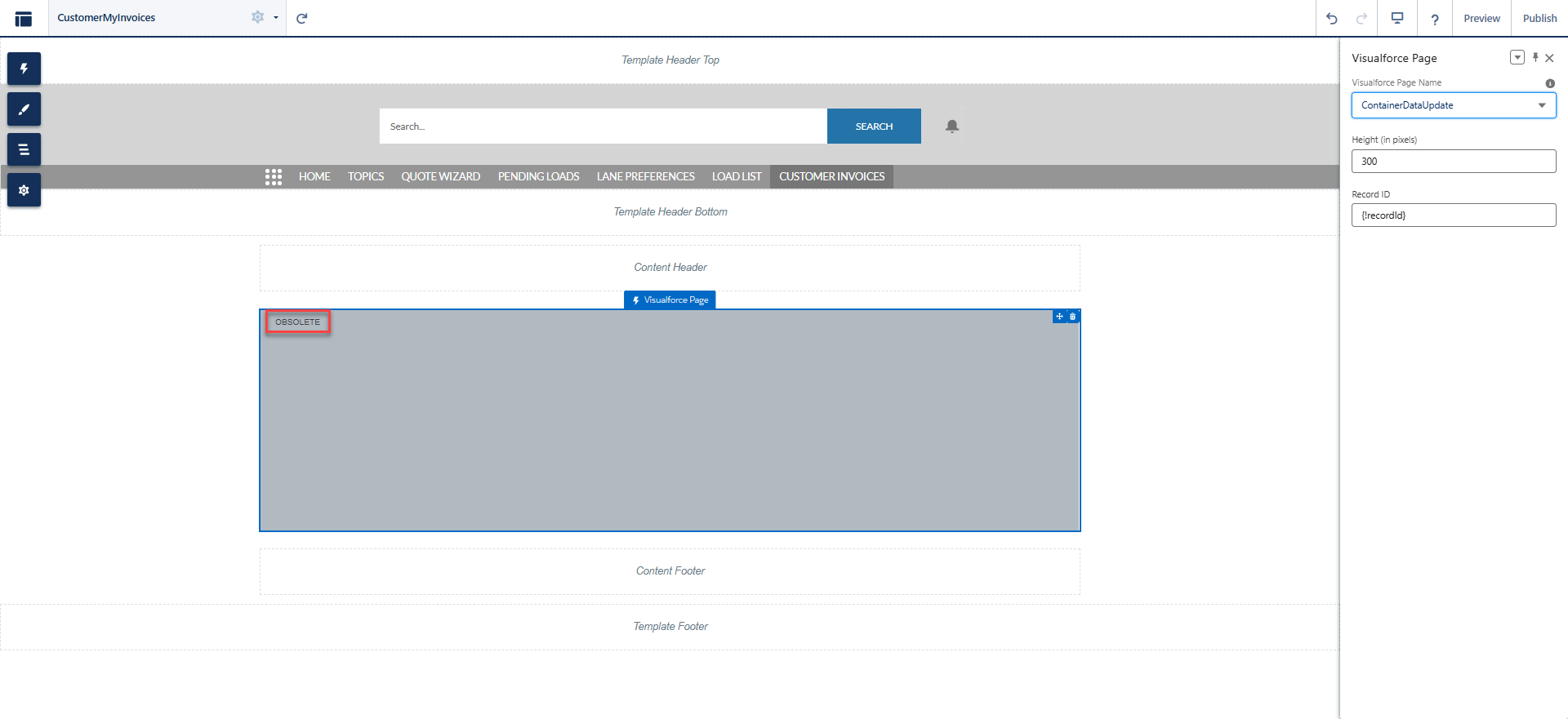Viewport: 1568px width, 719px height.
Task: Click the OBSOLETE button in the component
Action: (x=298, y=322)
